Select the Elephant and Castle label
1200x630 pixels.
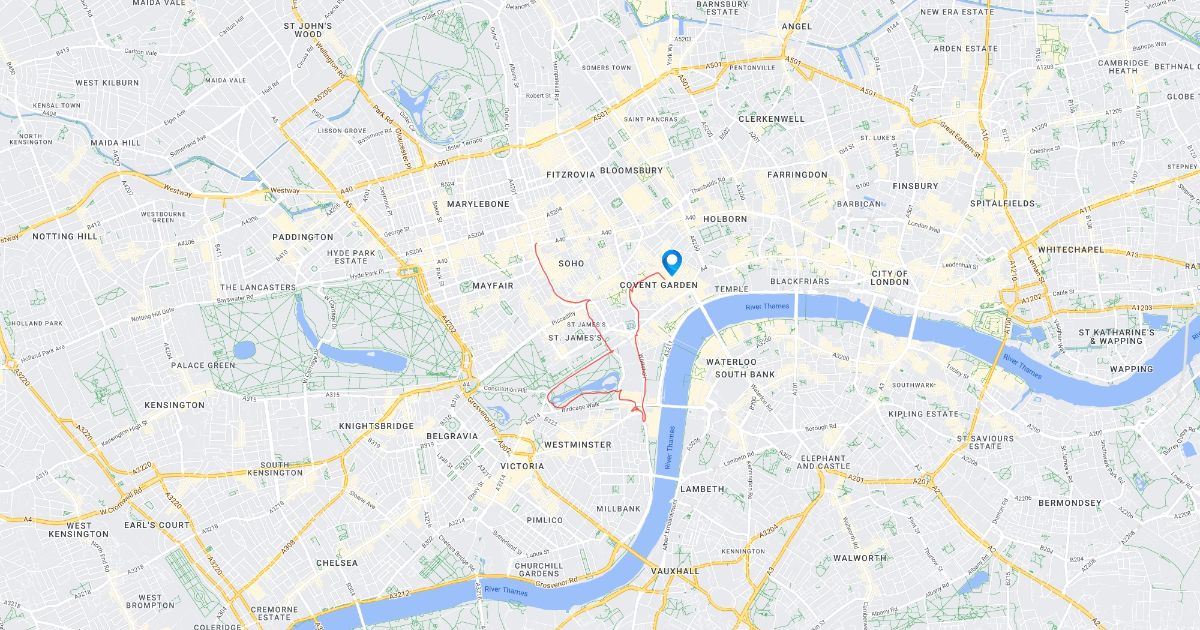[825, 461]
